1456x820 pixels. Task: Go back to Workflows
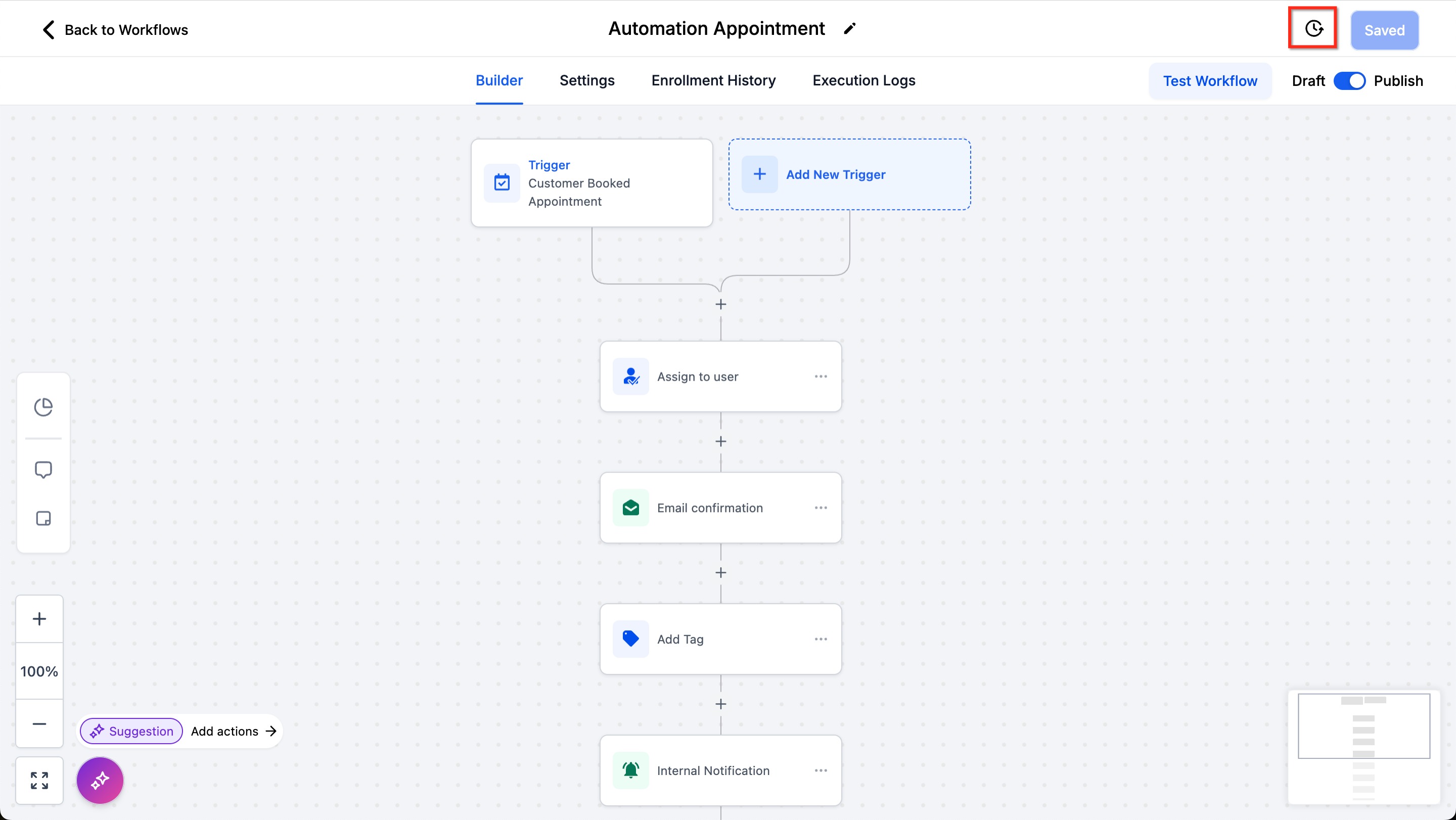[x=115, y=29]
